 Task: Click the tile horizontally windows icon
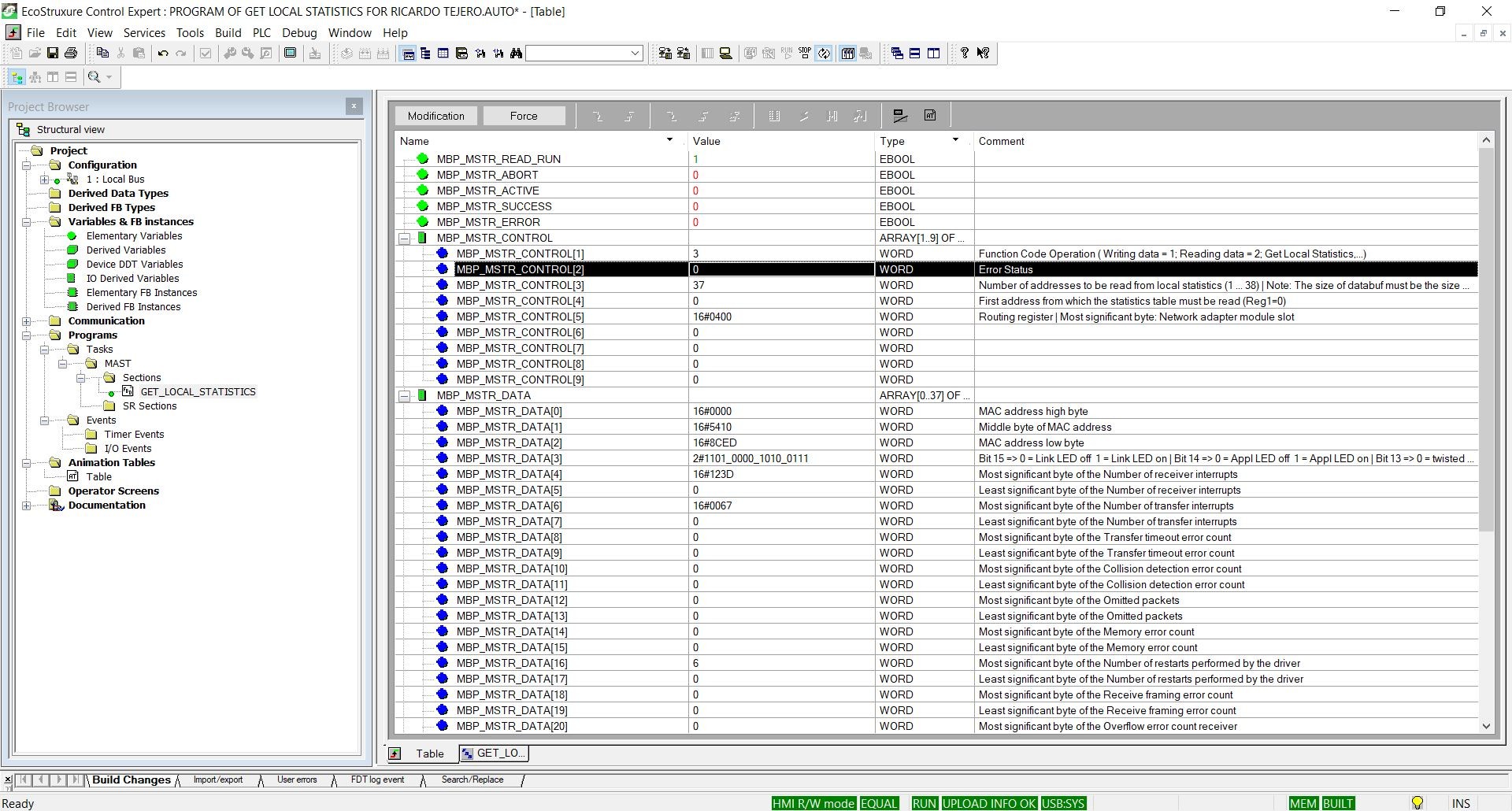pyautogui.click(x=915, y=53)
